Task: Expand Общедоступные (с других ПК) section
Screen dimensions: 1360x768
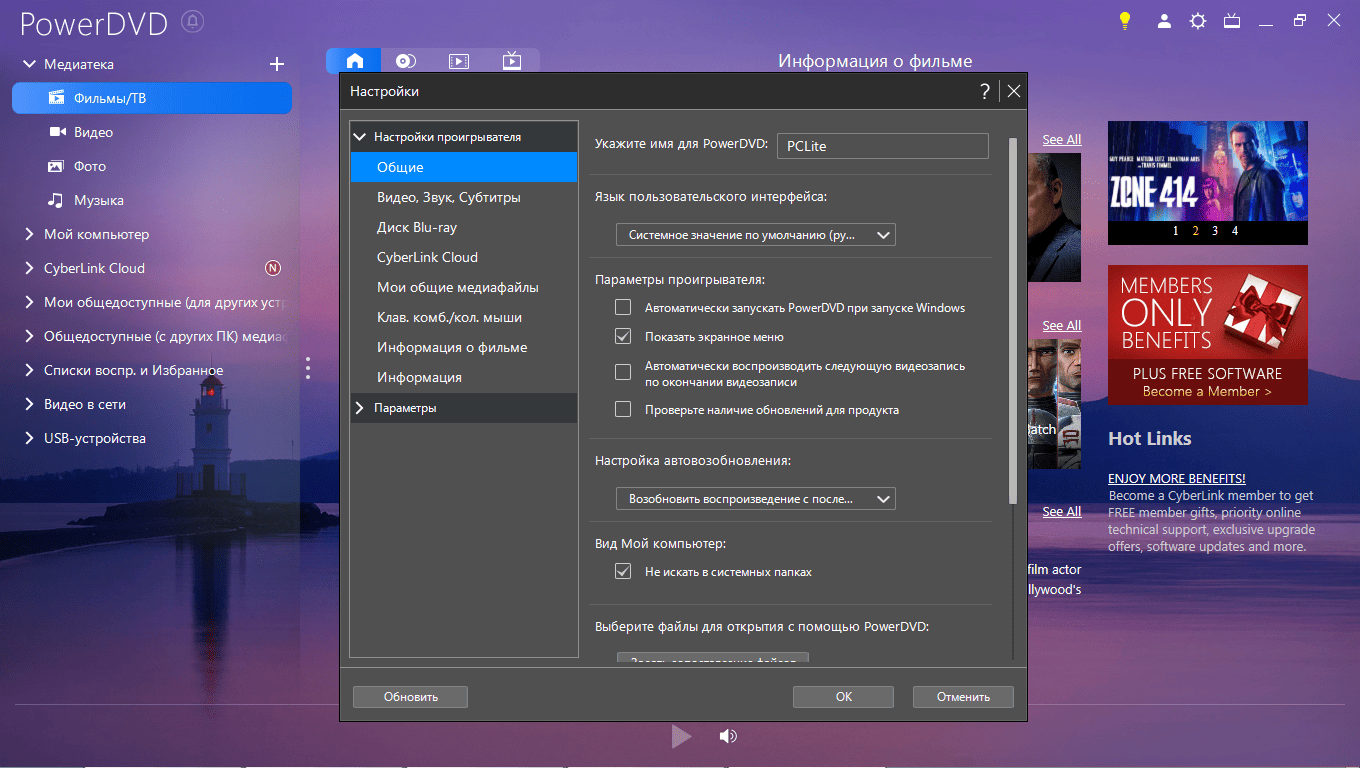Action: (x=29, y=336)
